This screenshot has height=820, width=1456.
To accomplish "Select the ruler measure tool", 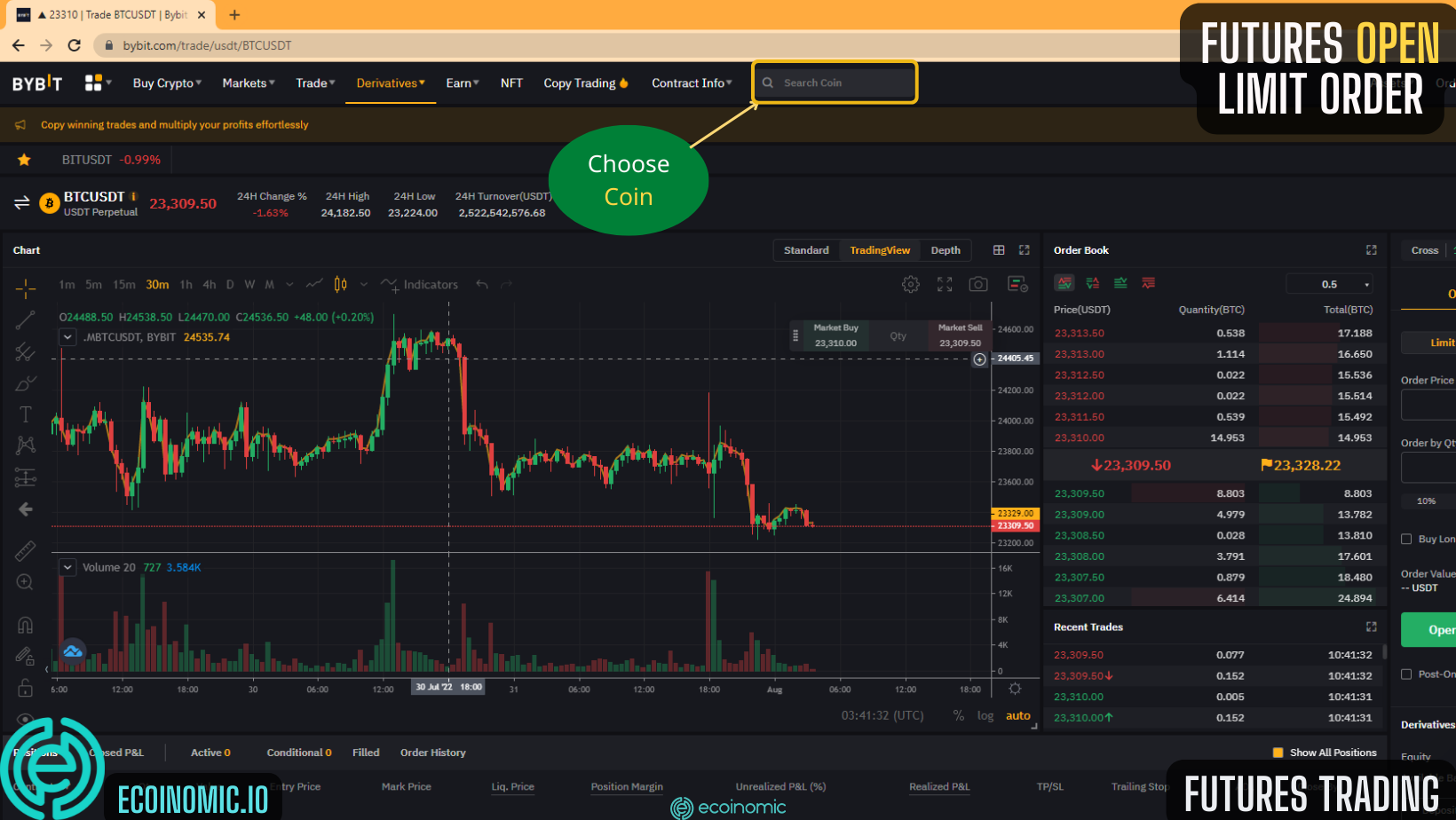I will (25, 551).
